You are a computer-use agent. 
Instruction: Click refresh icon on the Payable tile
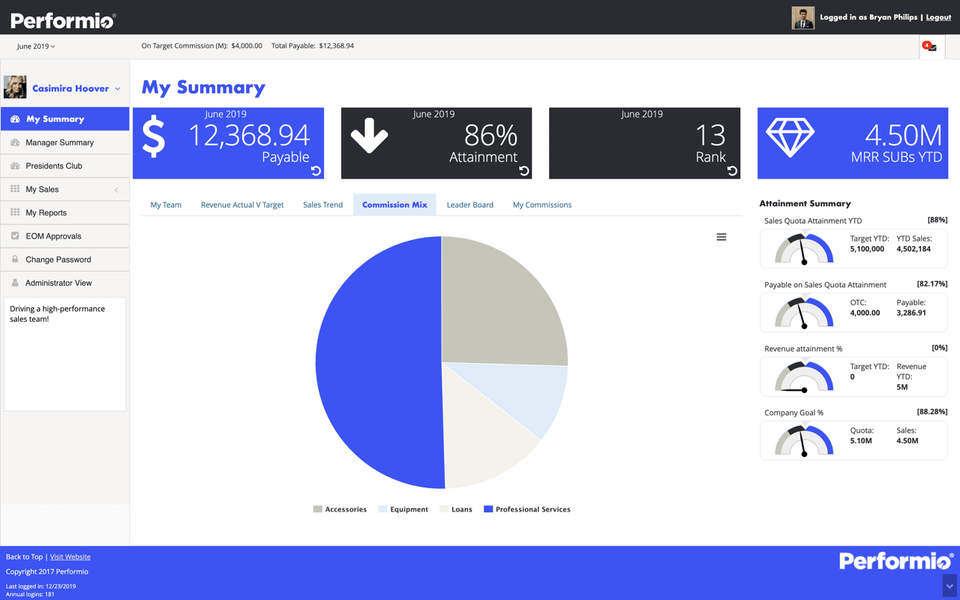click(x=317, y=171)
